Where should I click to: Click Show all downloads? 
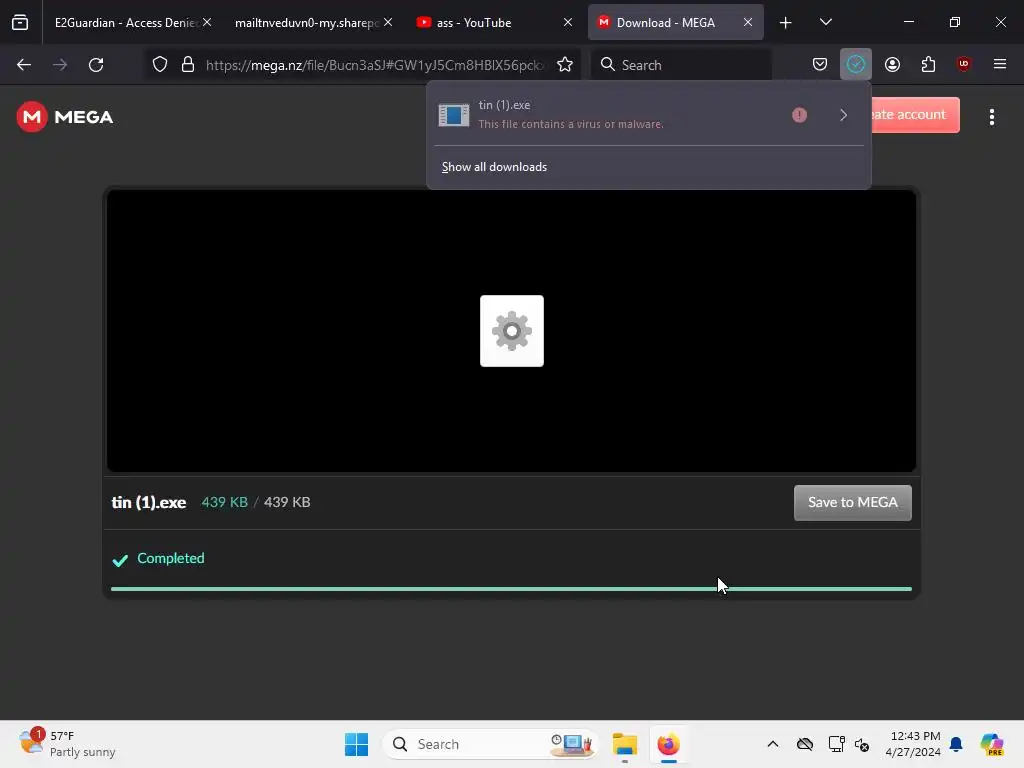(x=494, y=167)
